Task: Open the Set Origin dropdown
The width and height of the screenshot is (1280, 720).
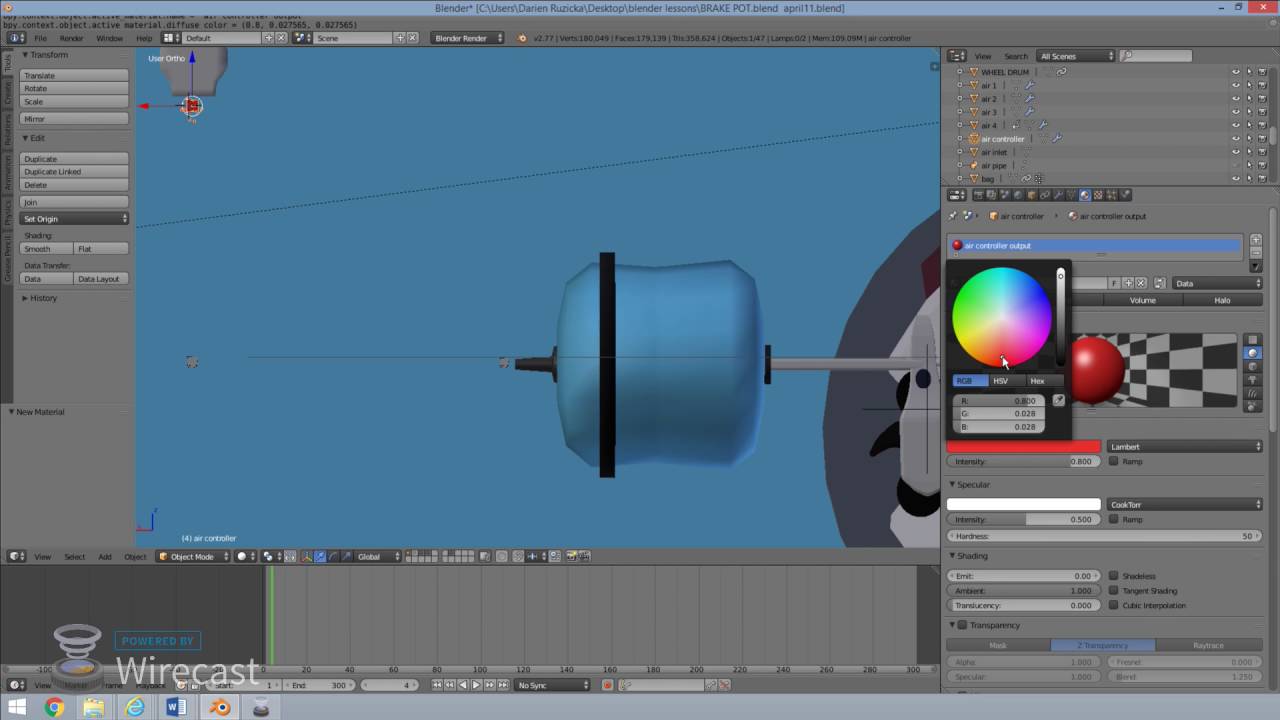Action: [x=75, y=218]
